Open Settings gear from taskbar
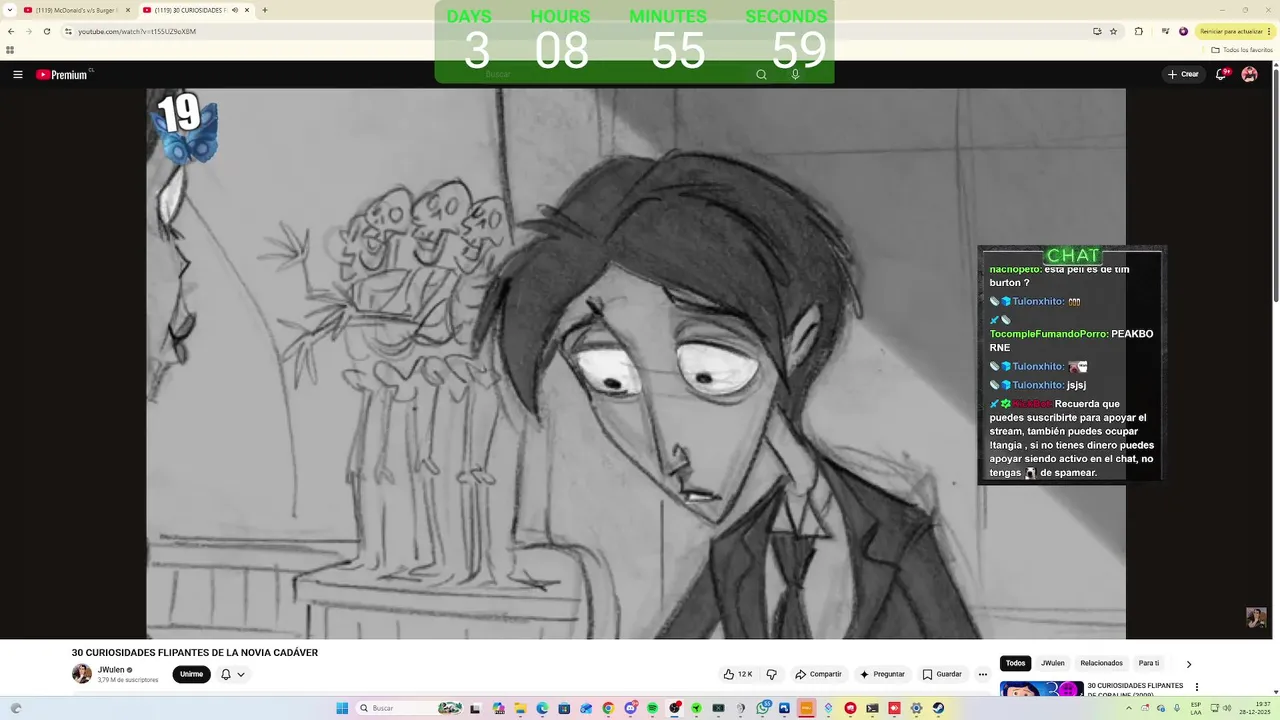 (x=916, y=708)
